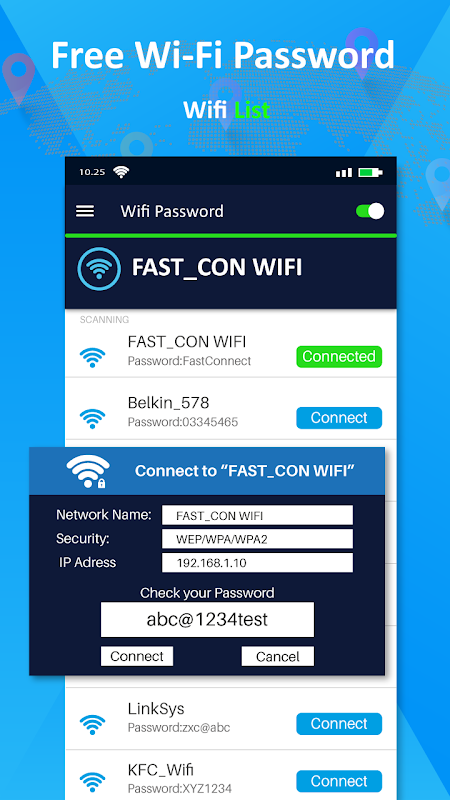Cancel the connect dialog

(x=278, y=656)
